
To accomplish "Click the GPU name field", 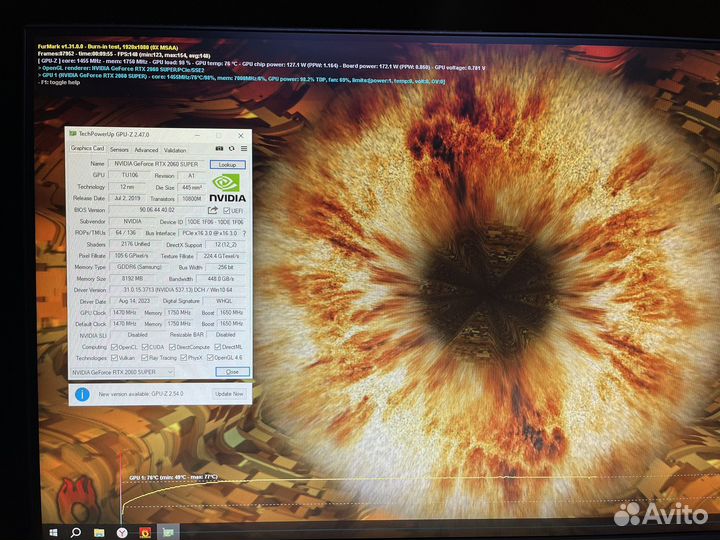I will pyautogui.click(x=157, y=164).
